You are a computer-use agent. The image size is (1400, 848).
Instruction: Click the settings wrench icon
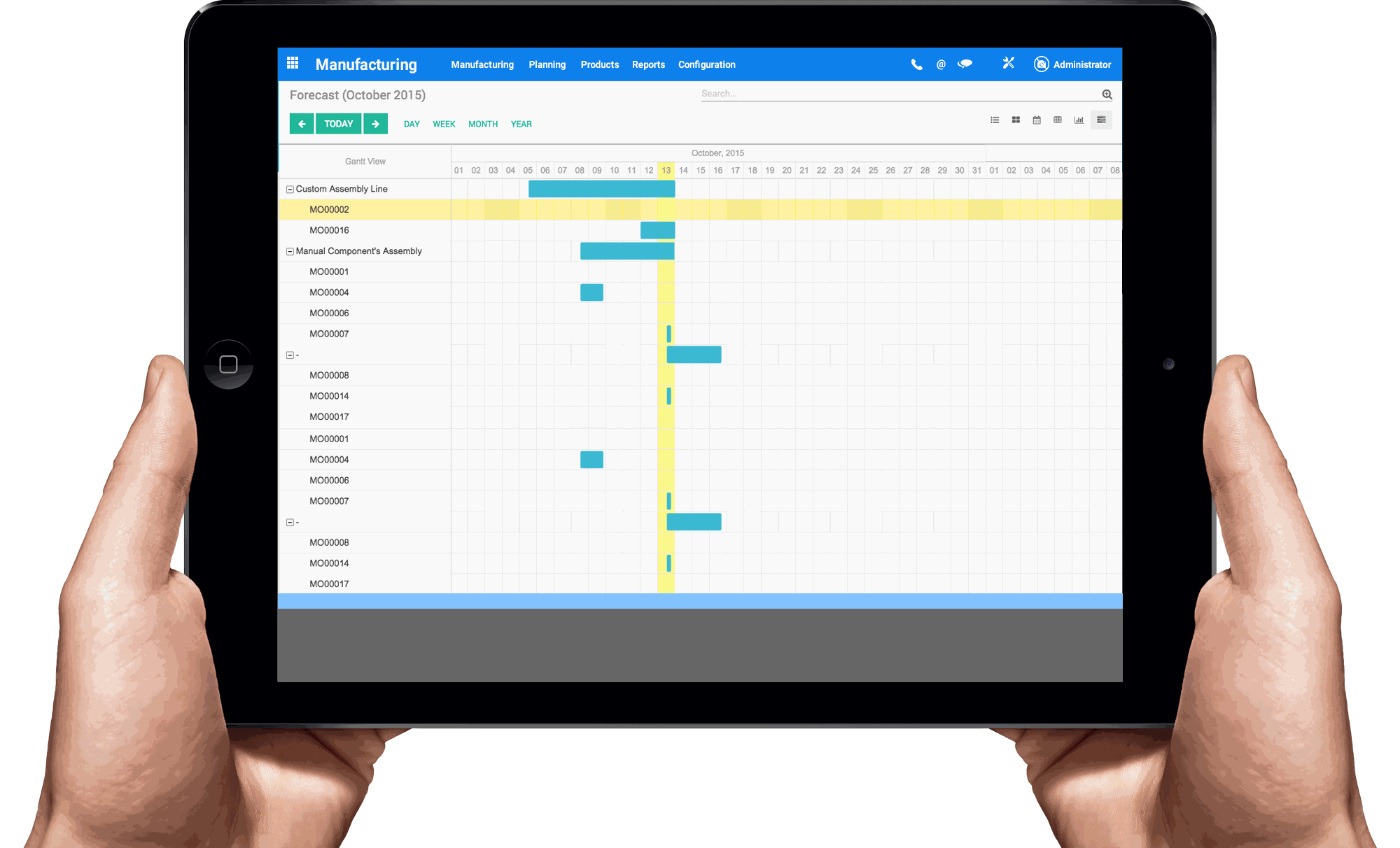[x=1008, y=64]
